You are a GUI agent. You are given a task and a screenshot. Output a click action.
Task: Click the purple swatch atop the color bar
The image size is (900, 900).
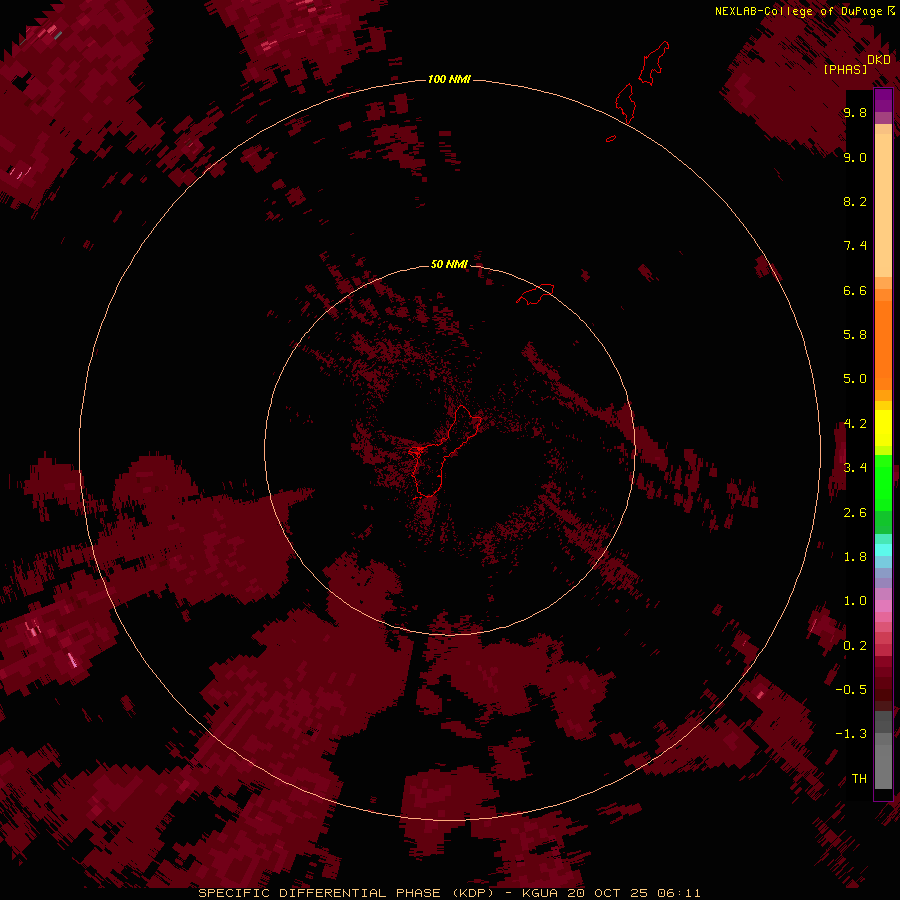coord(883,100)
